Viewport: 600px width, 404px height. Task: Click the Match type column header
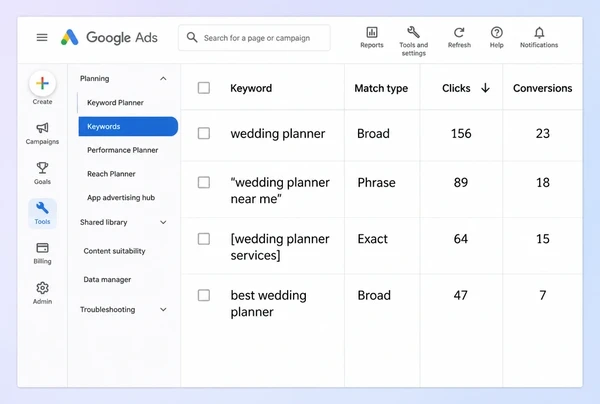click(x=381, y=88)
